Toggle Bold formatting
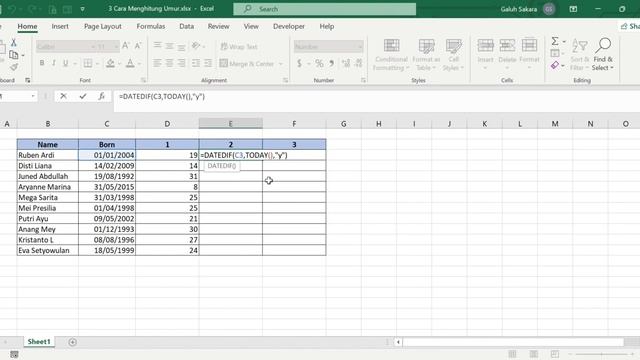 [42, 63]
